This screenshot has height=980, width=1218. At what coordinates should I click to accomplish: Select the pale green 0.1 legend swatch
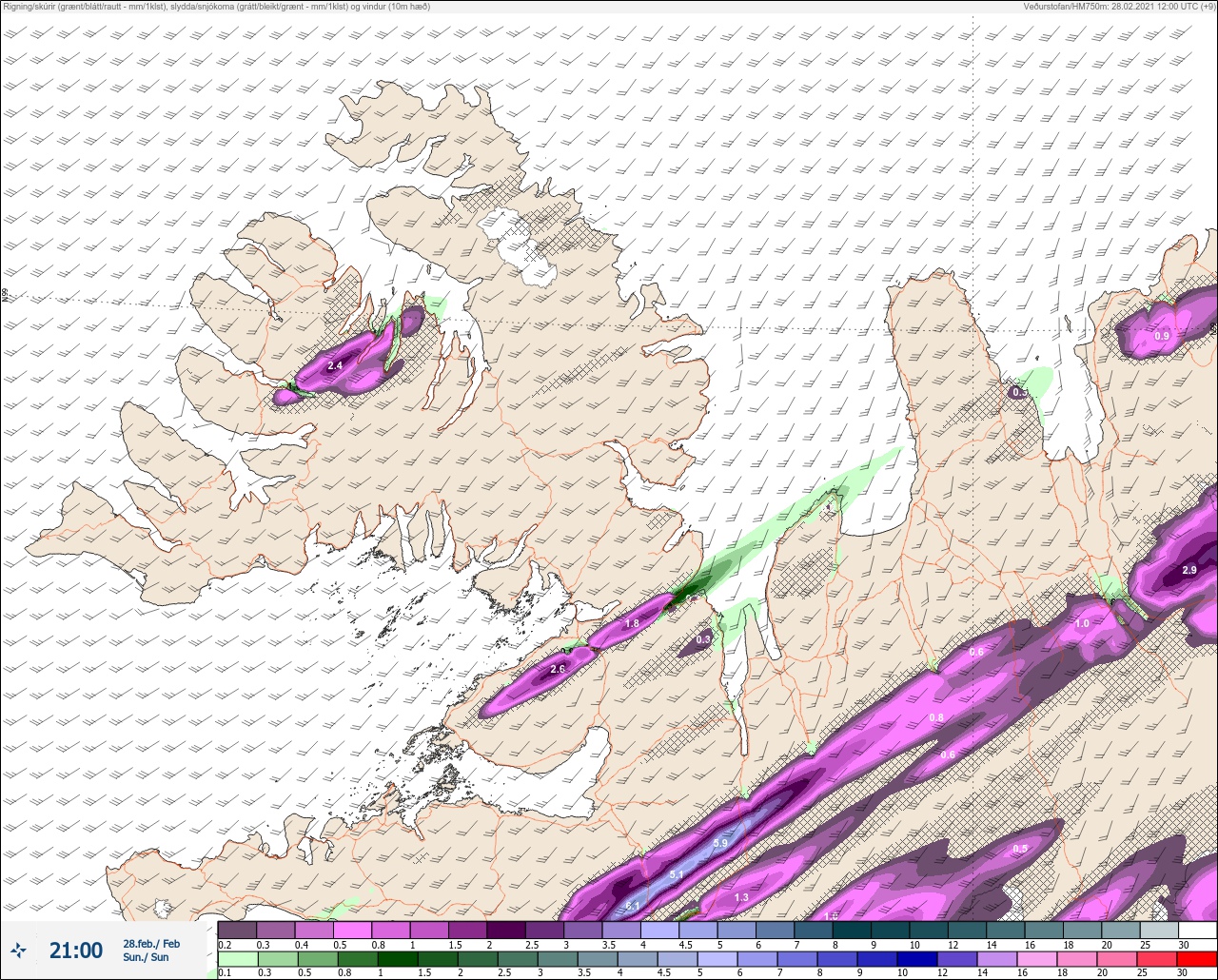pos(237,959)
